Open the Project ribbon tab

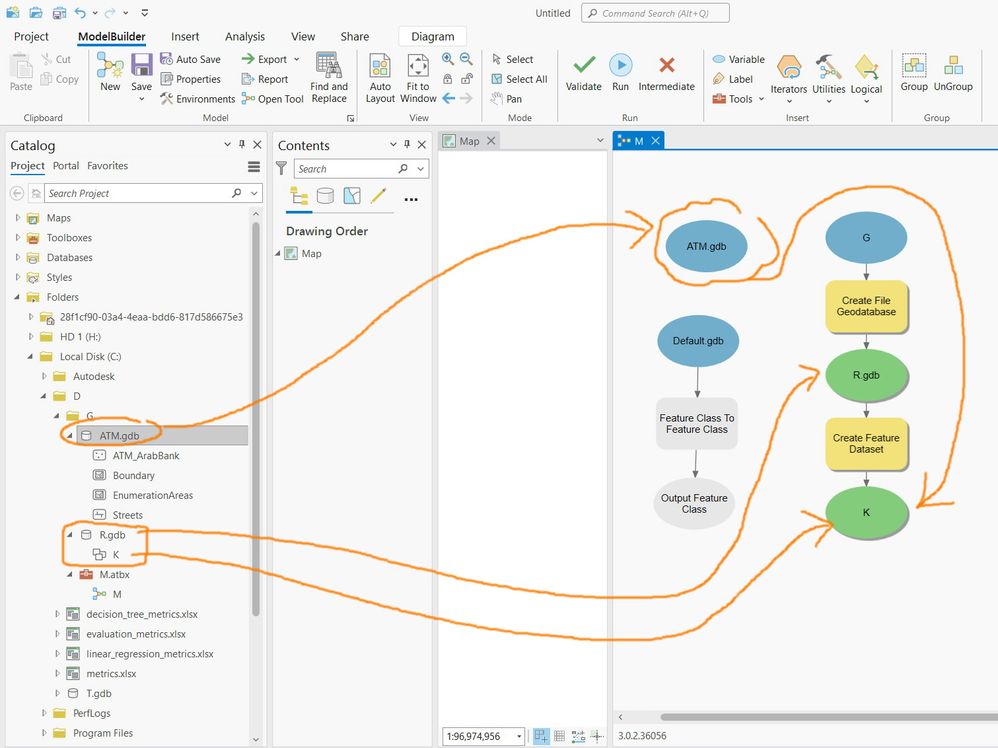point(31,36)
